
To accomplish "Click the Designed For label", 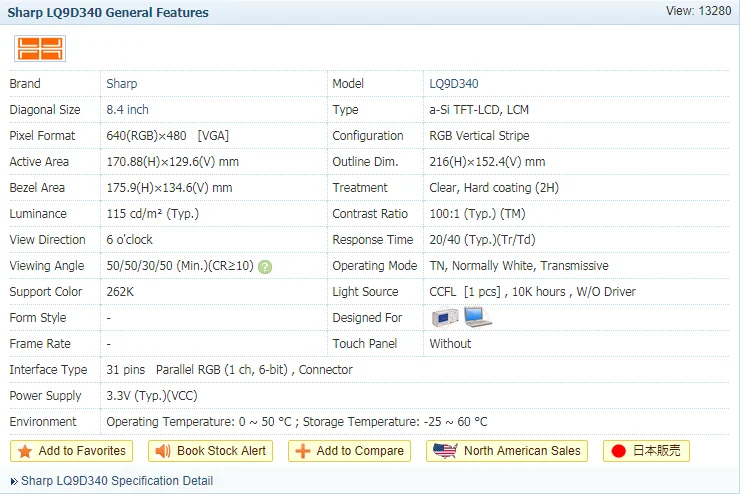I will click(x=367, y=318).
